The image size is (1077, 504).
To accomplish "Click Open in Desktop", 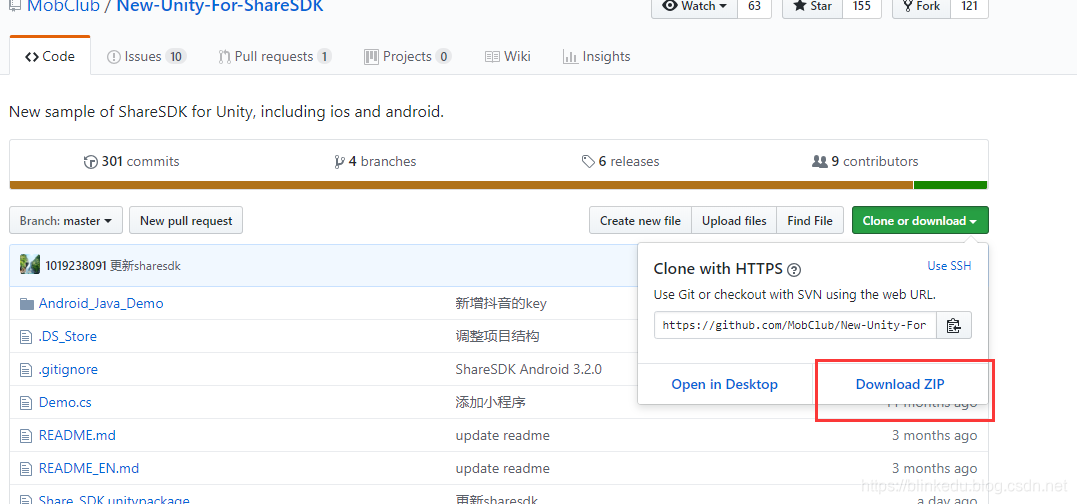I will [x=725, y=385].
